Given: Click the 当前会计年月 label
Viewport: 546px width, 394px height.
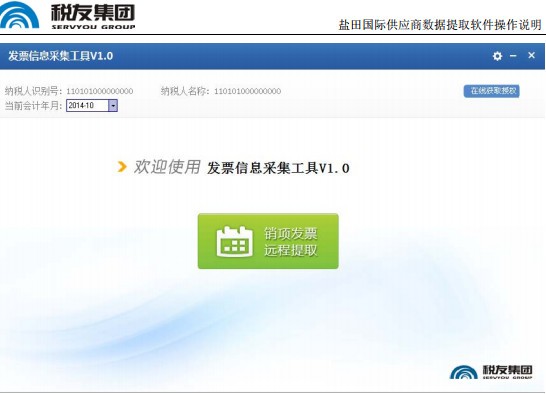Looking at the screenshot, I should (x=34, y=106).
